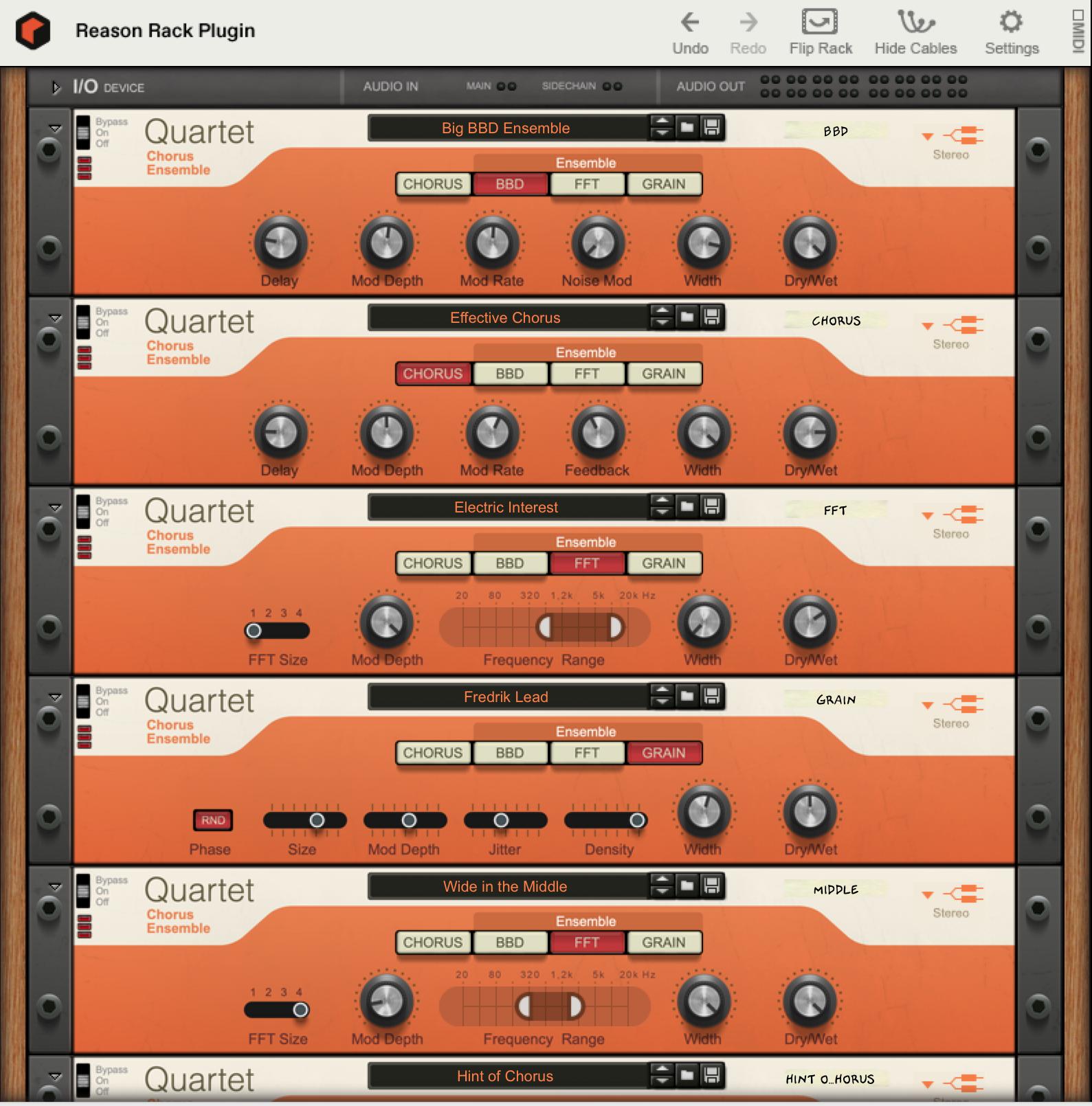
Task: Click Frequency Range slider on Electric Interest
Action: [x=544, y=627]
